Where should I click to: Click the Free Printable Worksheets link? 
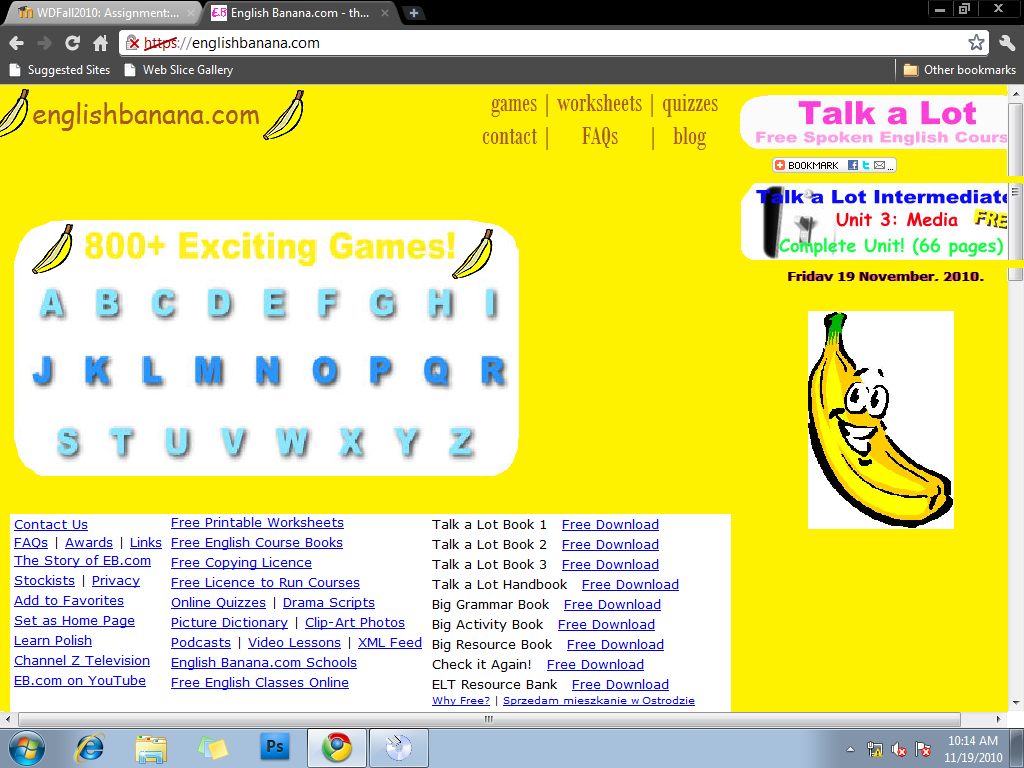257,522
